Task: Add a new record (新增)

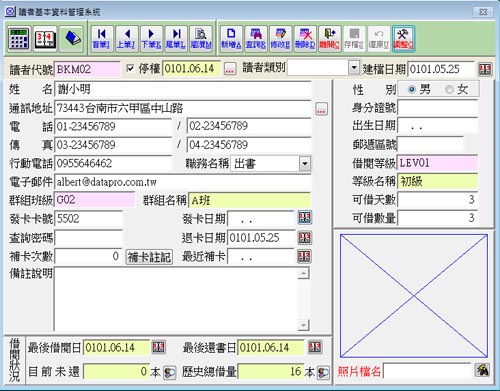Action: pos(231,39)
